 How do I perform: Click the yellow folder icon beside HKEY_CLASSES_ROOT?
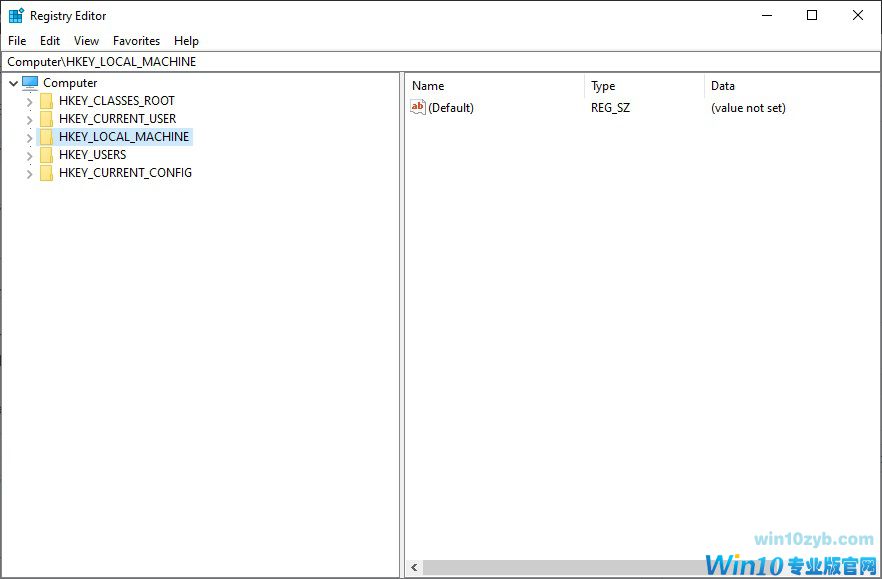coord(46,100)
